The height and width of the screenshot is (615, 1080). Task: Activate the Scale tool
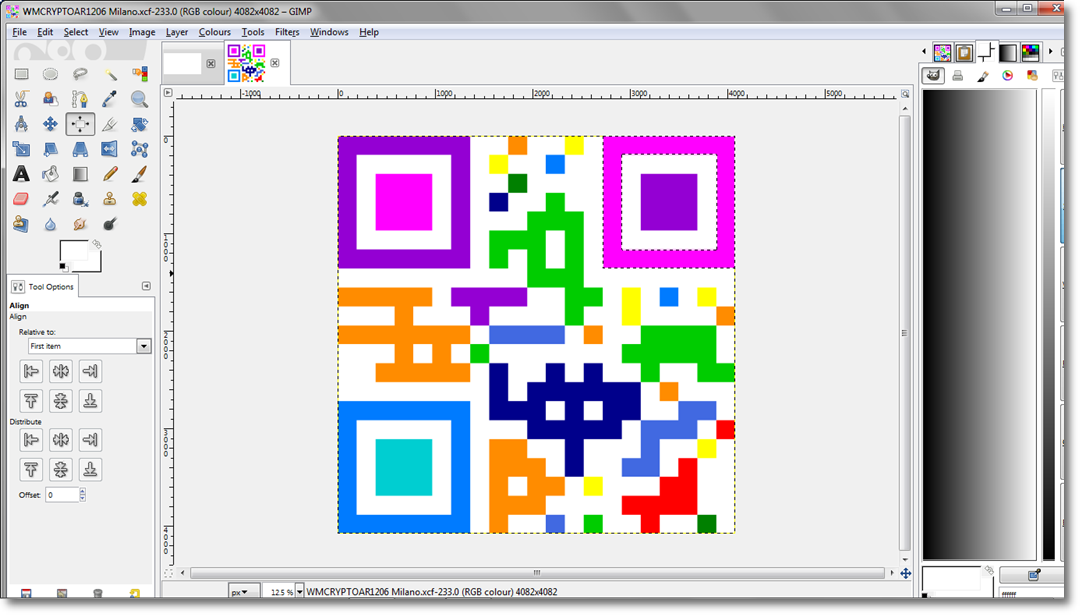[x=21, y=149]
